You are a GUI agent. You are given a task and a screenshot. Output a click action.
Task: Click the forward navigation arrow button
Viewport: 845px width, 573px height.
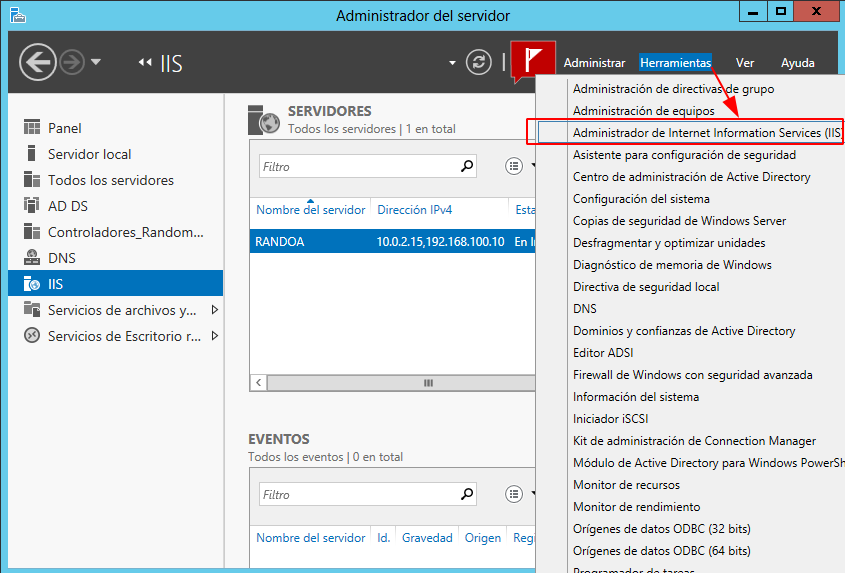(x=72, y=63)
